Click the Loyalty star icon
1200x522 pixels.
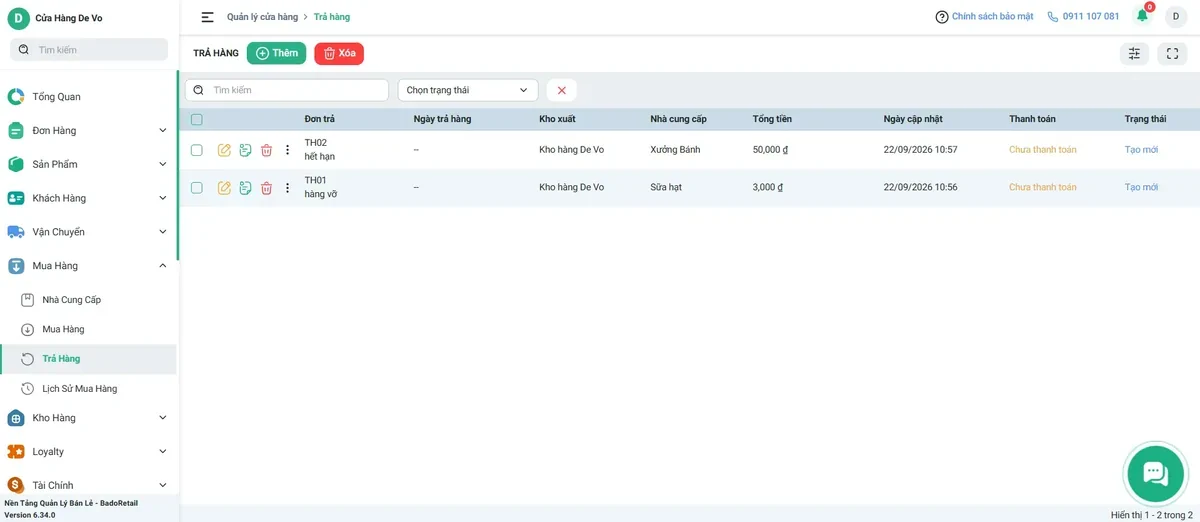(x=16, y=452)
